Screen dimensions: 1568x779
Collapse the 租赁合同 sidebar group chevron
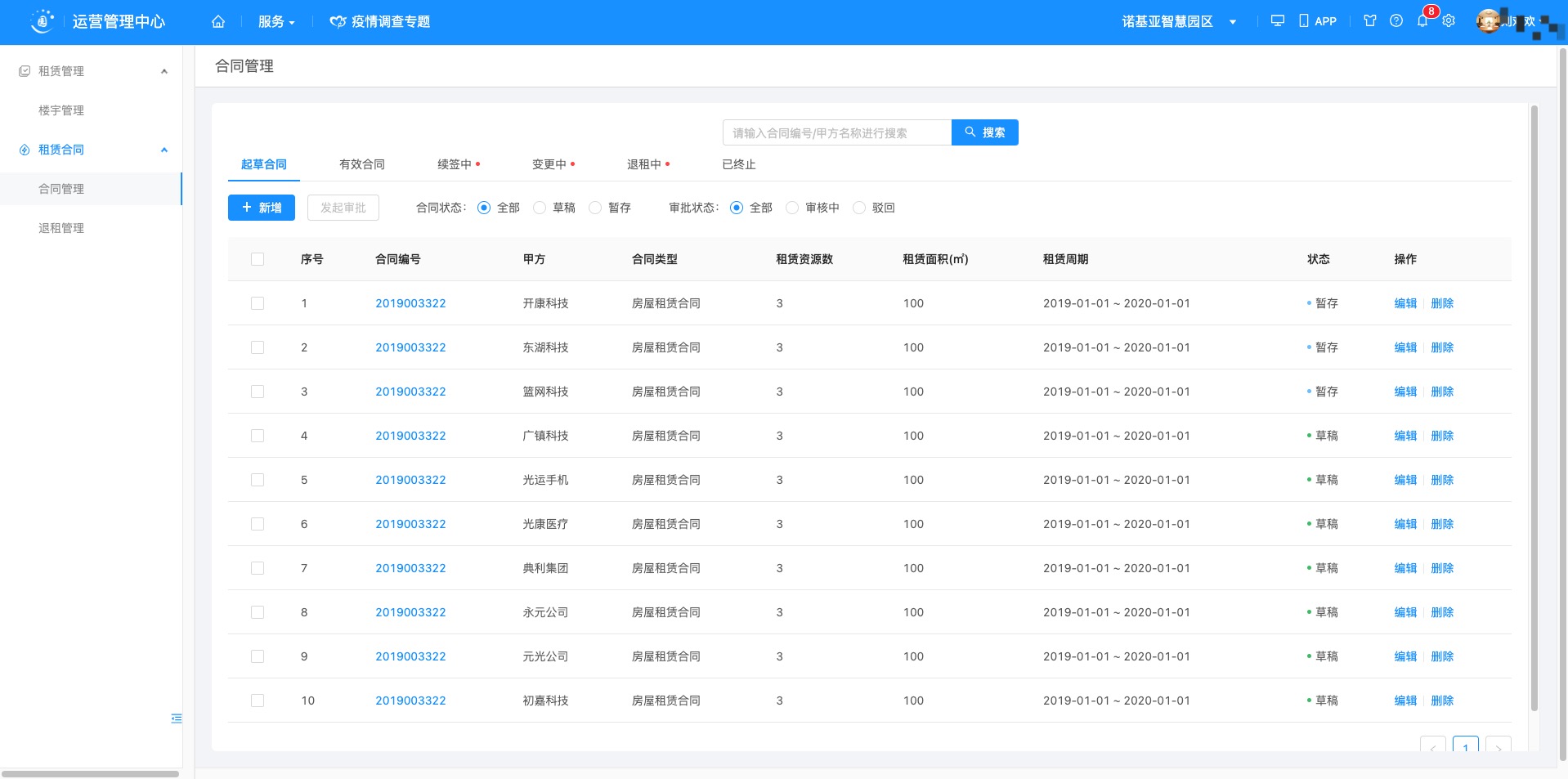[x=164, y=150]
